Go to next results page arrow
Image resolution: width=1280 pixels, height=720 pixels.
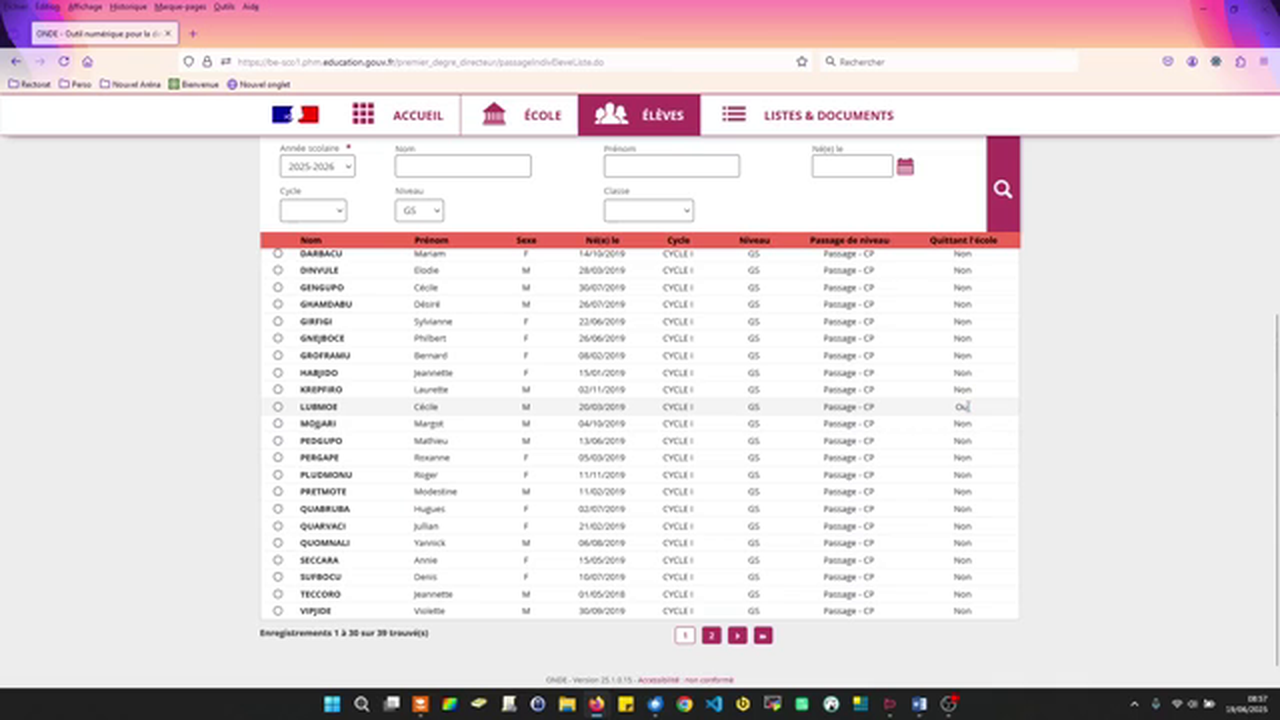pos(737,635)
